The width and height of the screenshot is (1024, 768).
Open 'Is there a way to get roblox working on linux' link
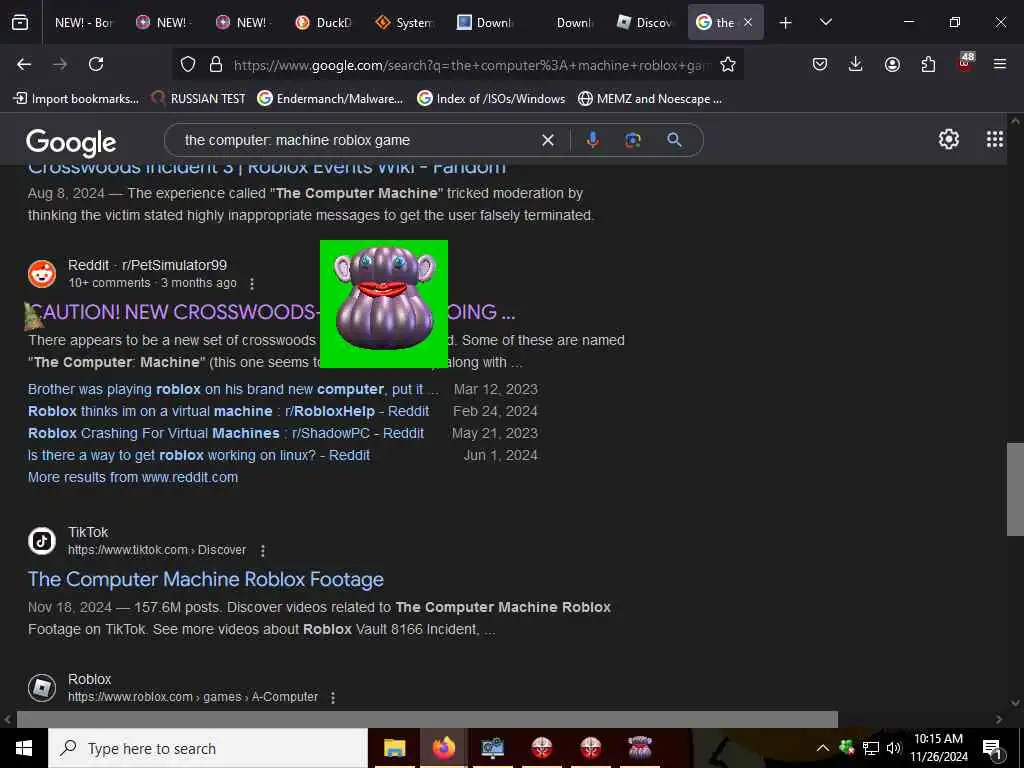(199, 455)
